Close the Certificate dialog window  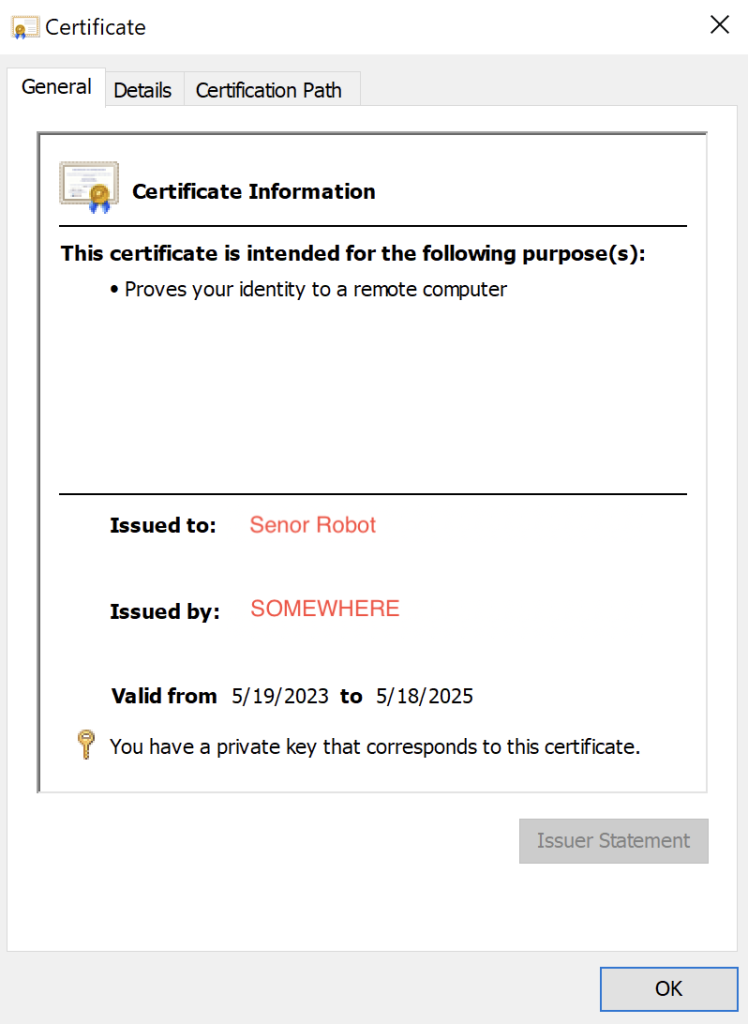(x=719, y=26)
